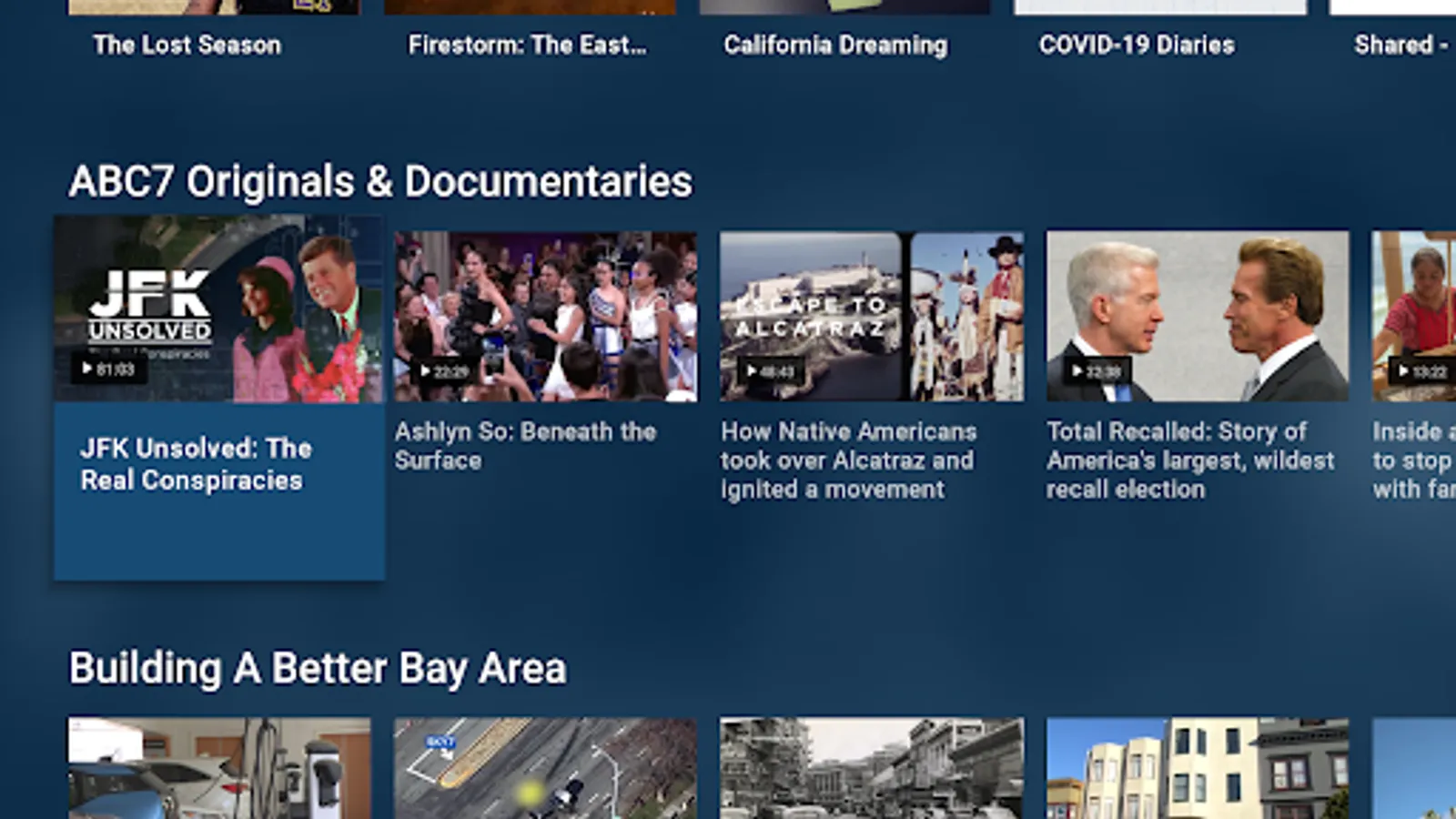This screenshot has height=819, width=1456.
Task: Open 'Total Recalled: Story of America's largest' title
Action: tap(1190, 460)
